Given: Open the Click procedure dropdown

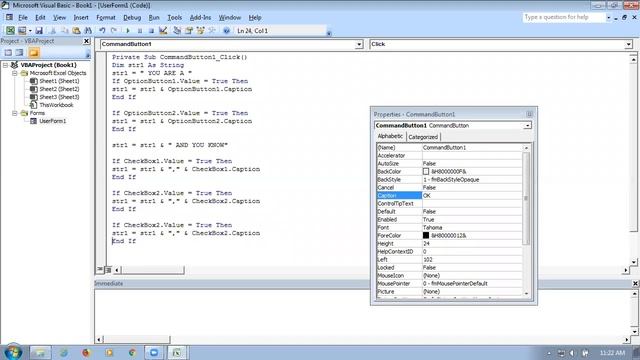Looking at the screenshot, I should [629, 44].
